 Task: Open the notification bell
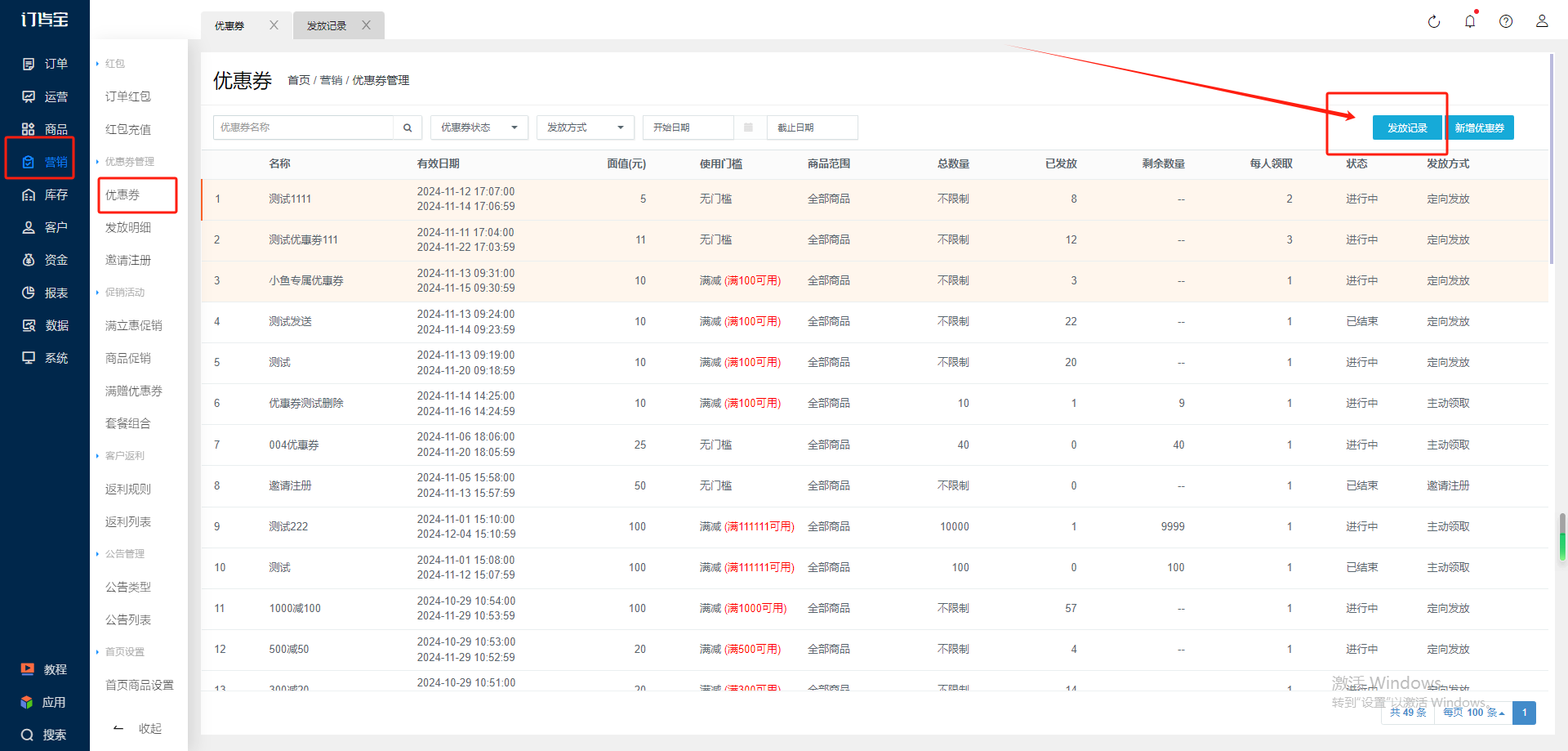[1469, 22]
